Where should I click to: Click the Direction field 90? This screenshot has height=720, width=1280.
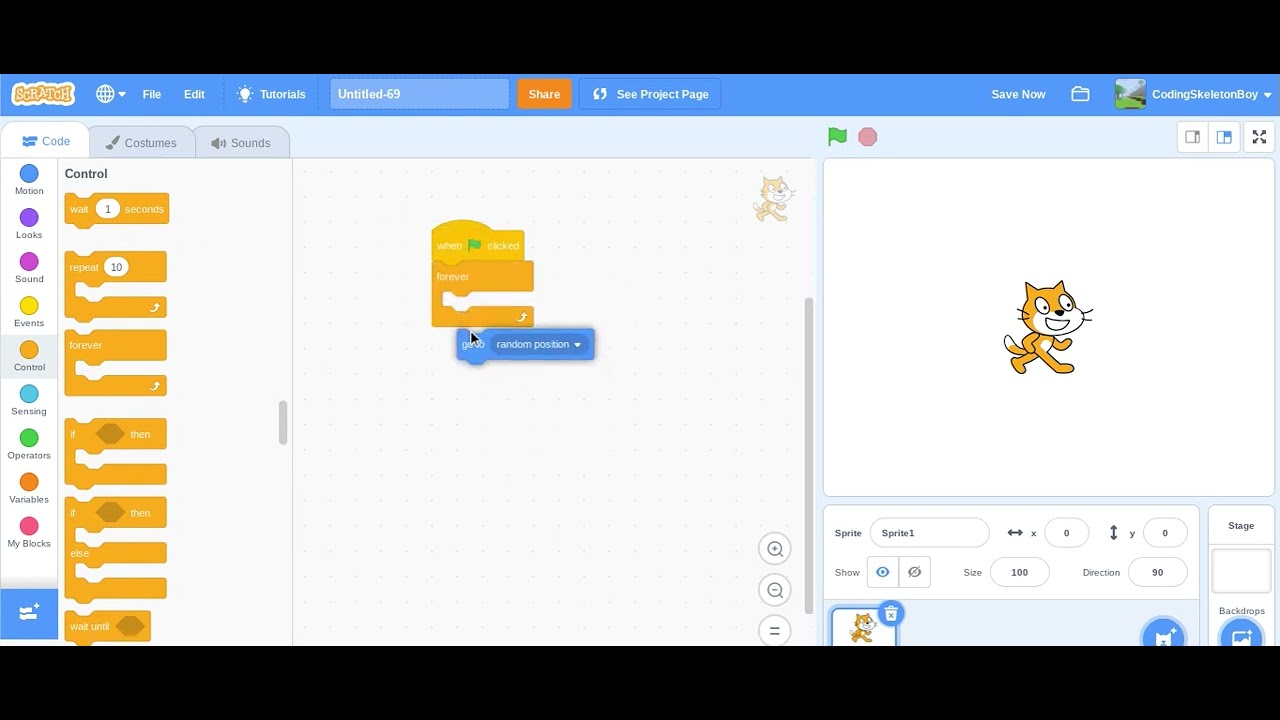(1157, 572)
